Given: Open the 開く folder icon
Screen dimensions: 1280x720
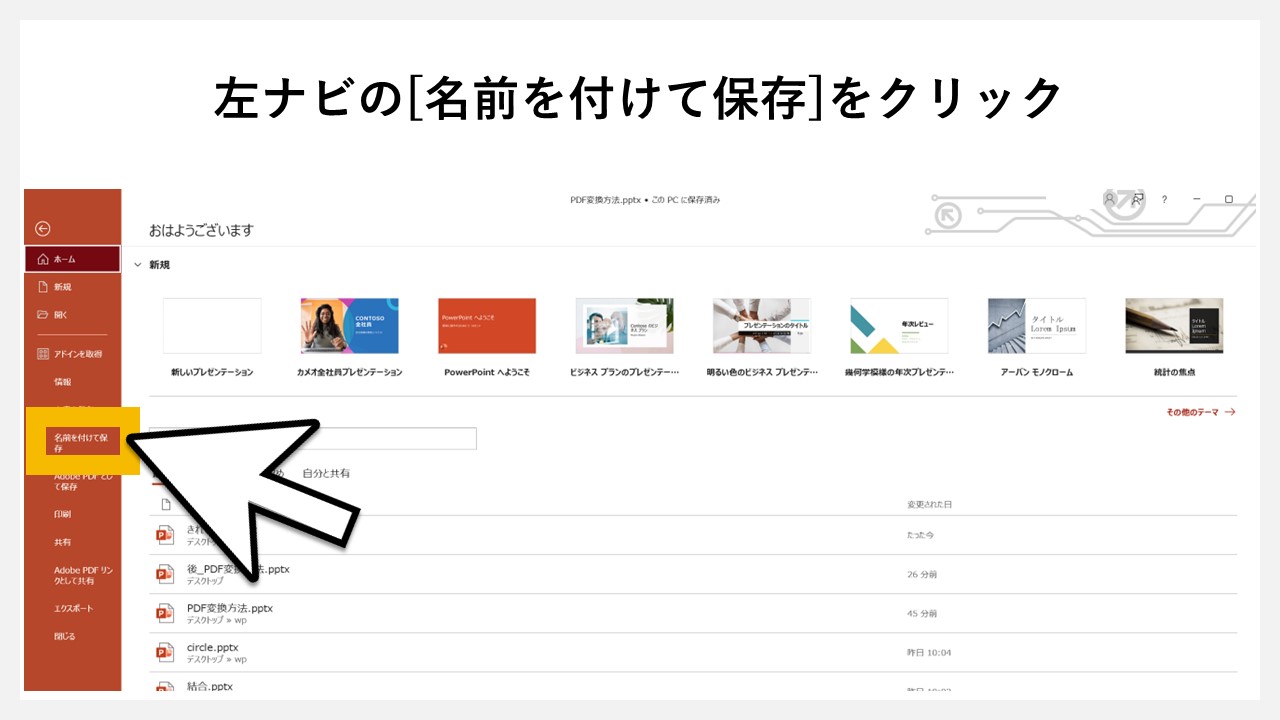Looking at the screenshot, I should pos(40,316).
